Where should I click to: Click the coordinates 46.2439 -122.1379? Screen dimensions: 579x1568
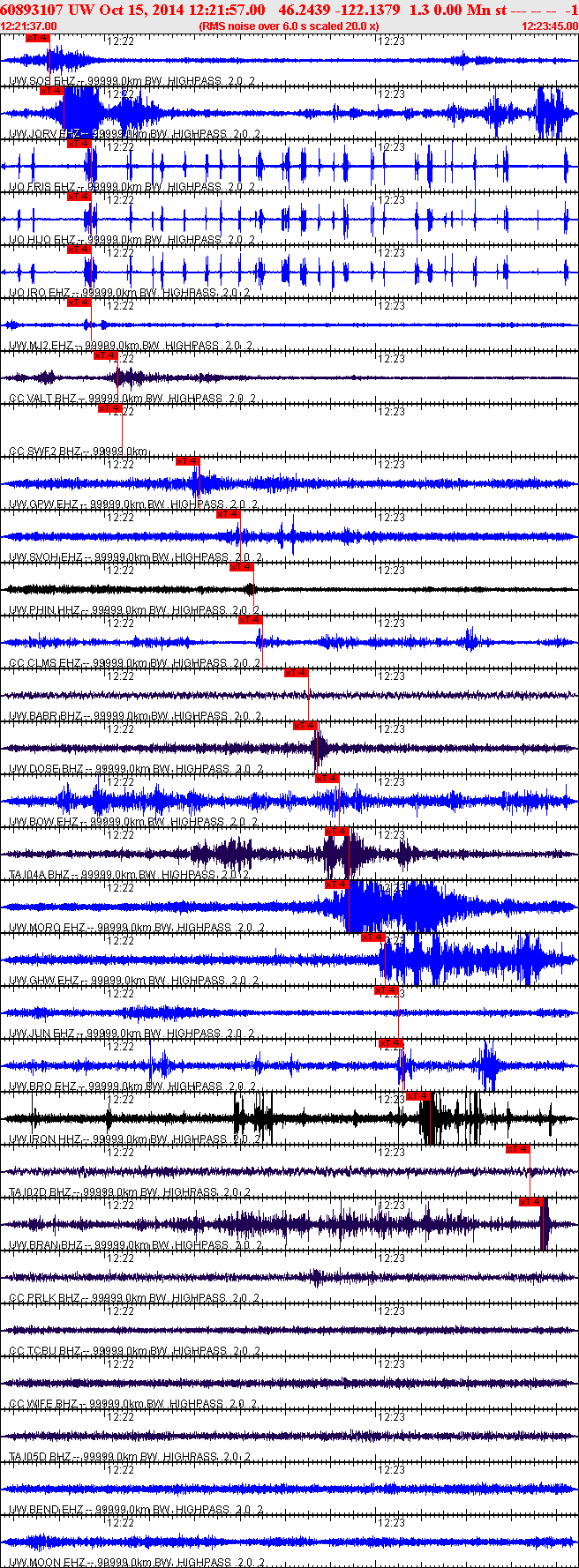click(x=339, y=9)
